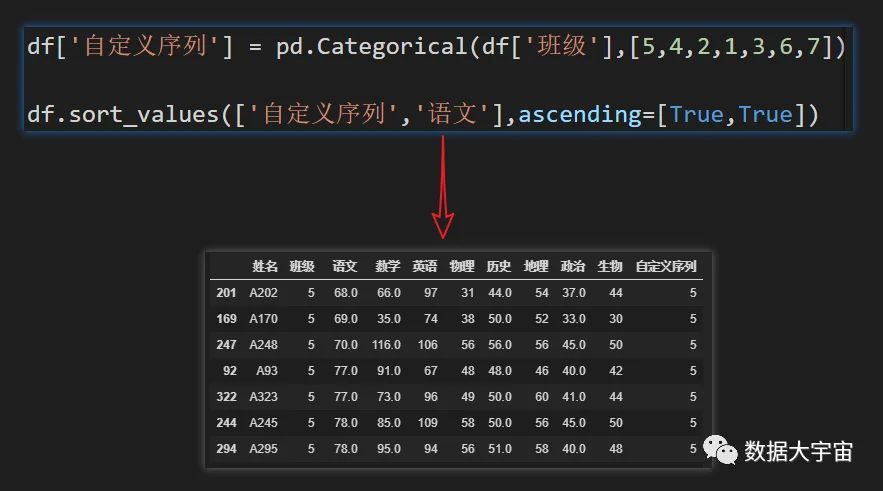This screenshot has width=883, height=491.
Task: Click pd.Categorical in the code line
Action: pos(372,47)
